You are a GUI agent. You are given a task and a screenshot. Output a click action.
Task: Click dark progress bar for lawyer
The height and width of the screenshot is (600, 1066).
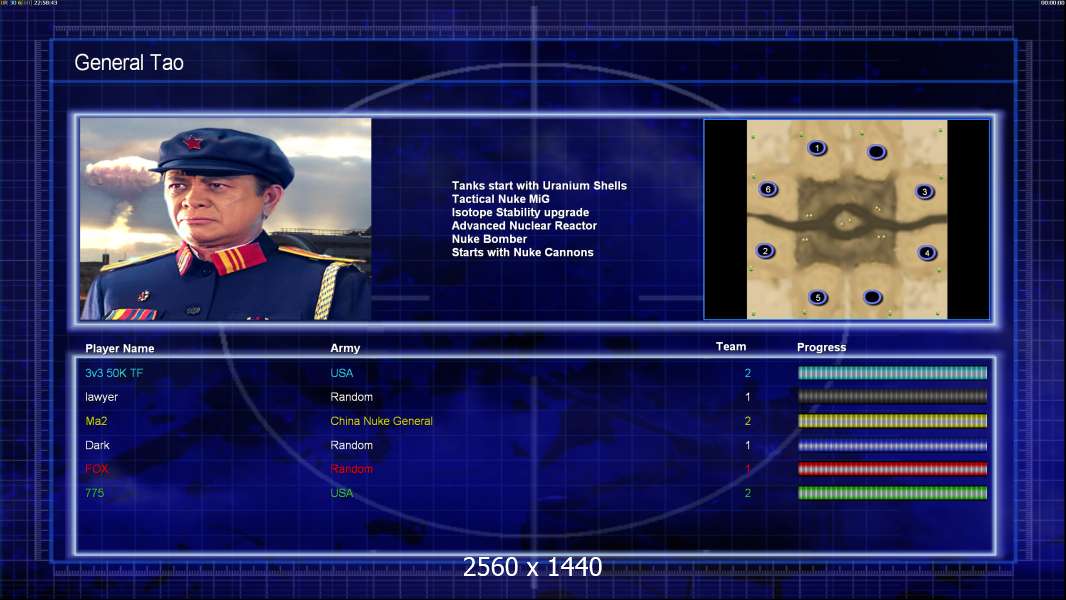[893, 396]
